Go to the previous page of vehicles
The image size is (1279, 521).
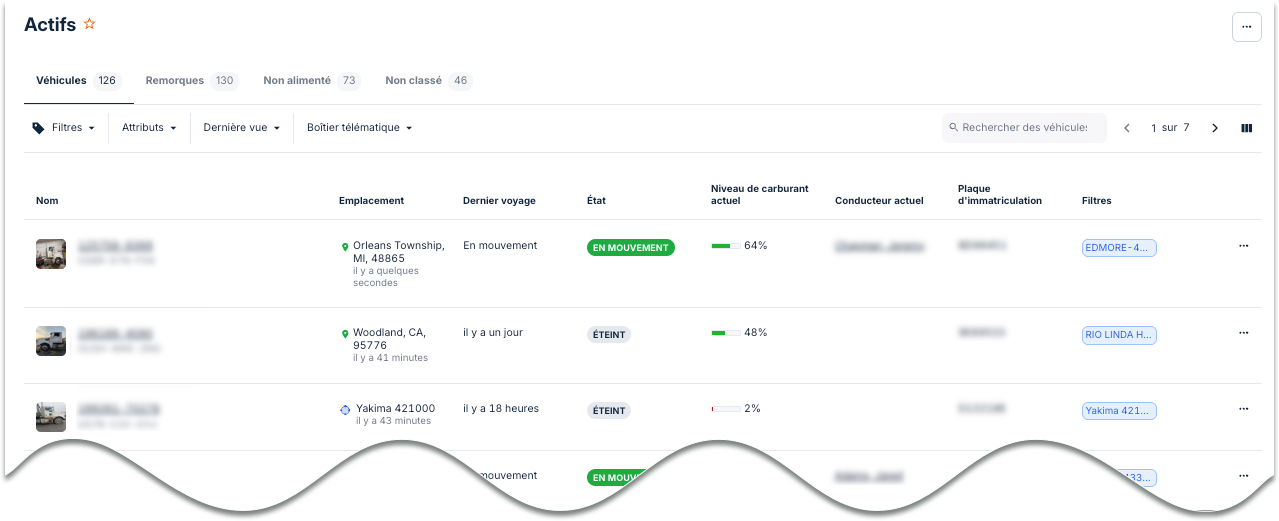pyautogui.click(x=1127, y=128)
